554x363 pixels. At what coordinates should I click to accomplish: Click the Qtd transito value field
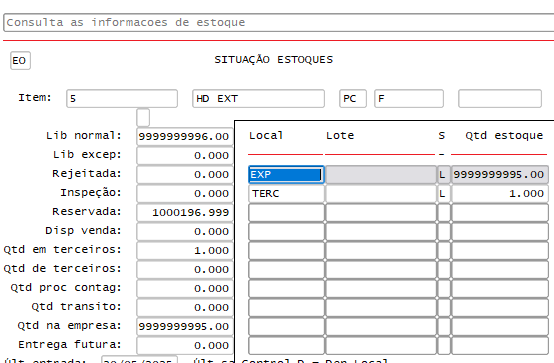(184, 308)
